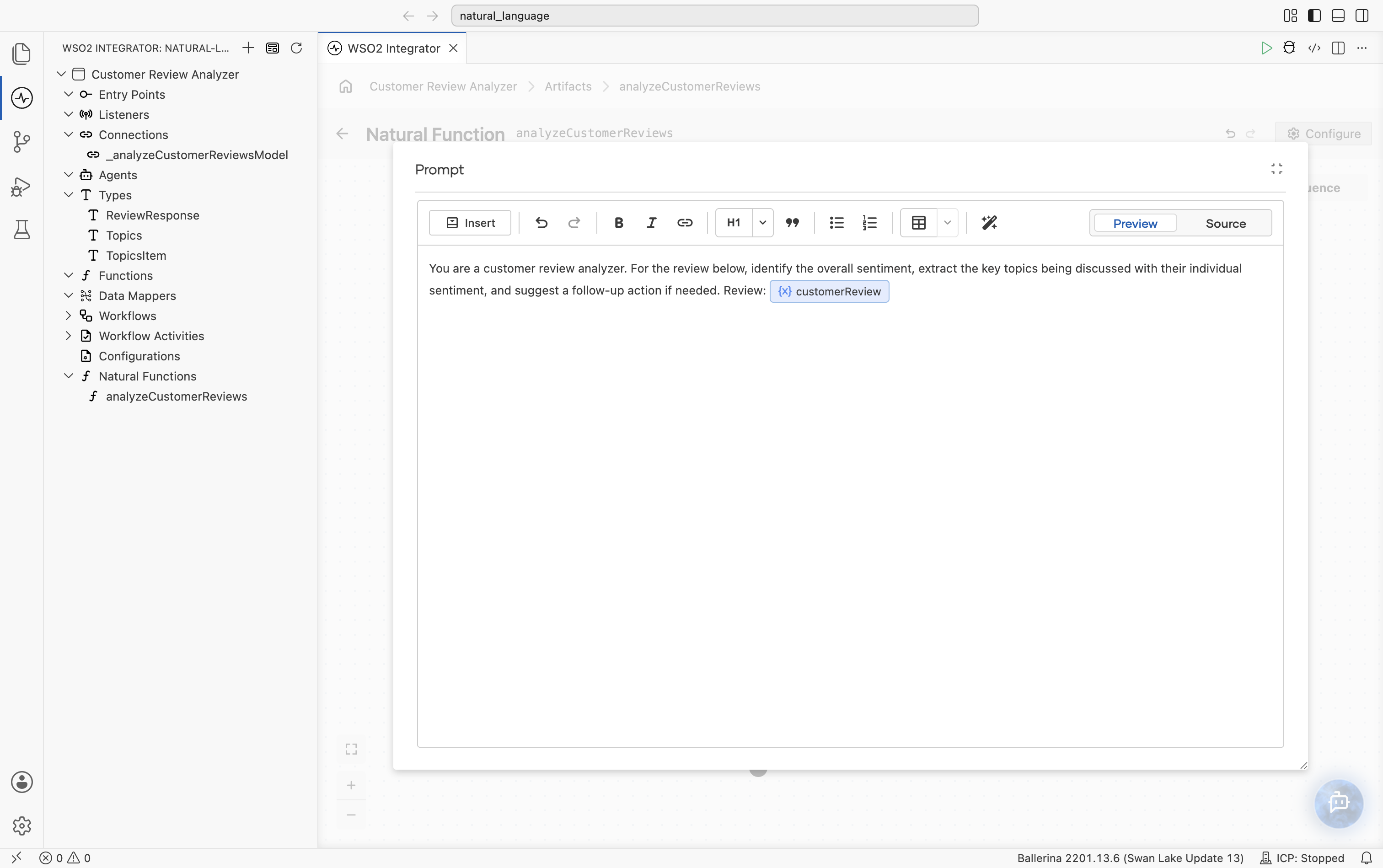Open the AI chat assistant bubble
The width and height of the screenshot is (1383, 868).
[x=1339, y=803]
